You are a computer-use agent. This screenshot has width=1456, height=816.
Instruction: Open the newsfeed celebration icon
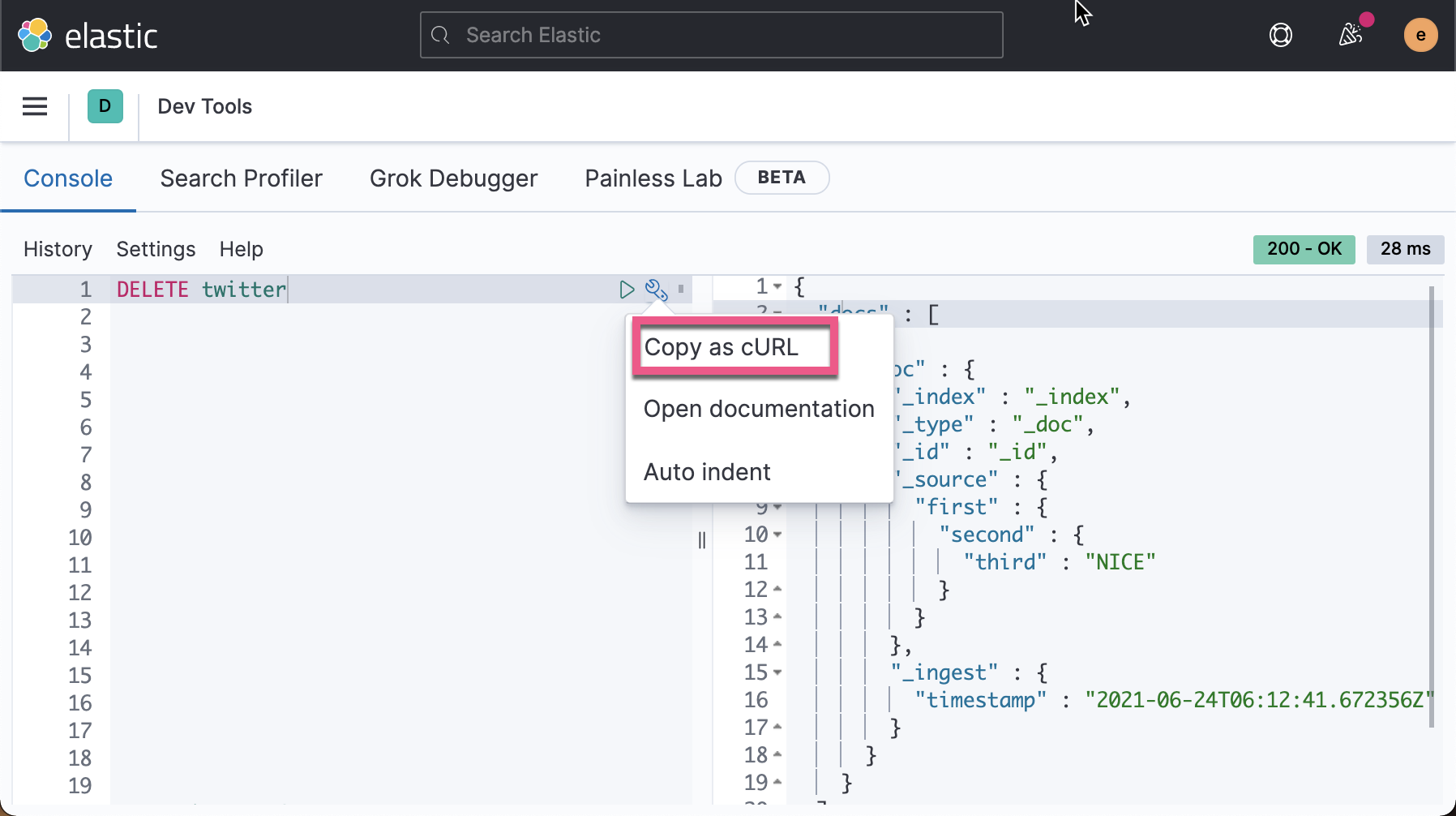coord(1350,35)
